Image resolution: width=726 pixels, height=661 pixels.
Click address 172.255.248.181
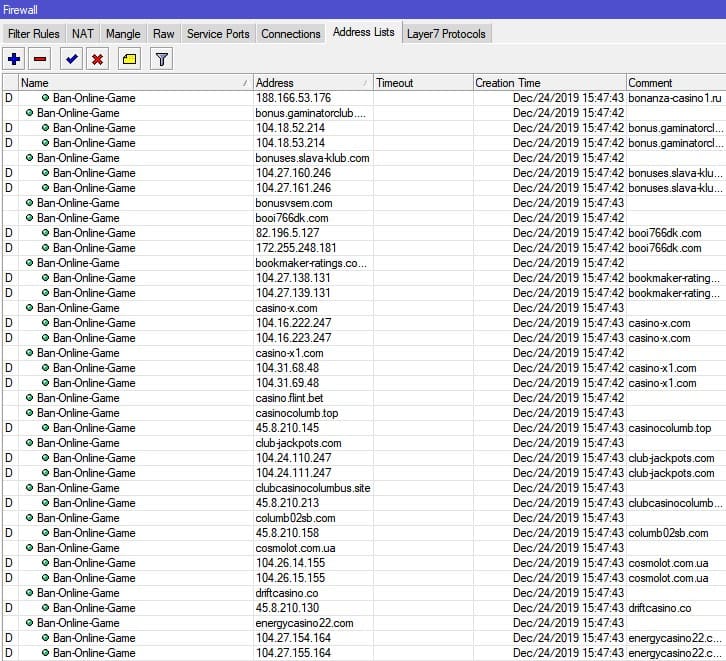[296, 248]
